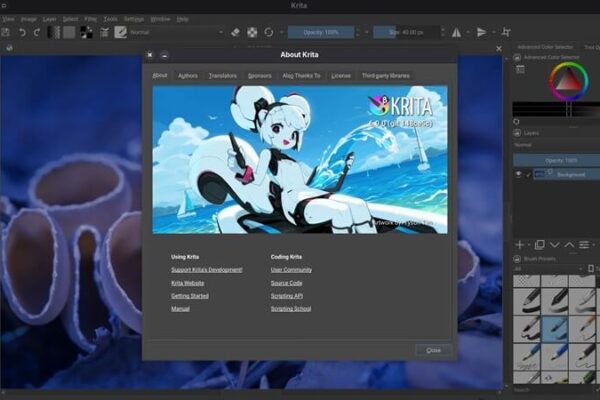Close the document tab with the X
The image size is (600, 400).
tap(499, 49)
